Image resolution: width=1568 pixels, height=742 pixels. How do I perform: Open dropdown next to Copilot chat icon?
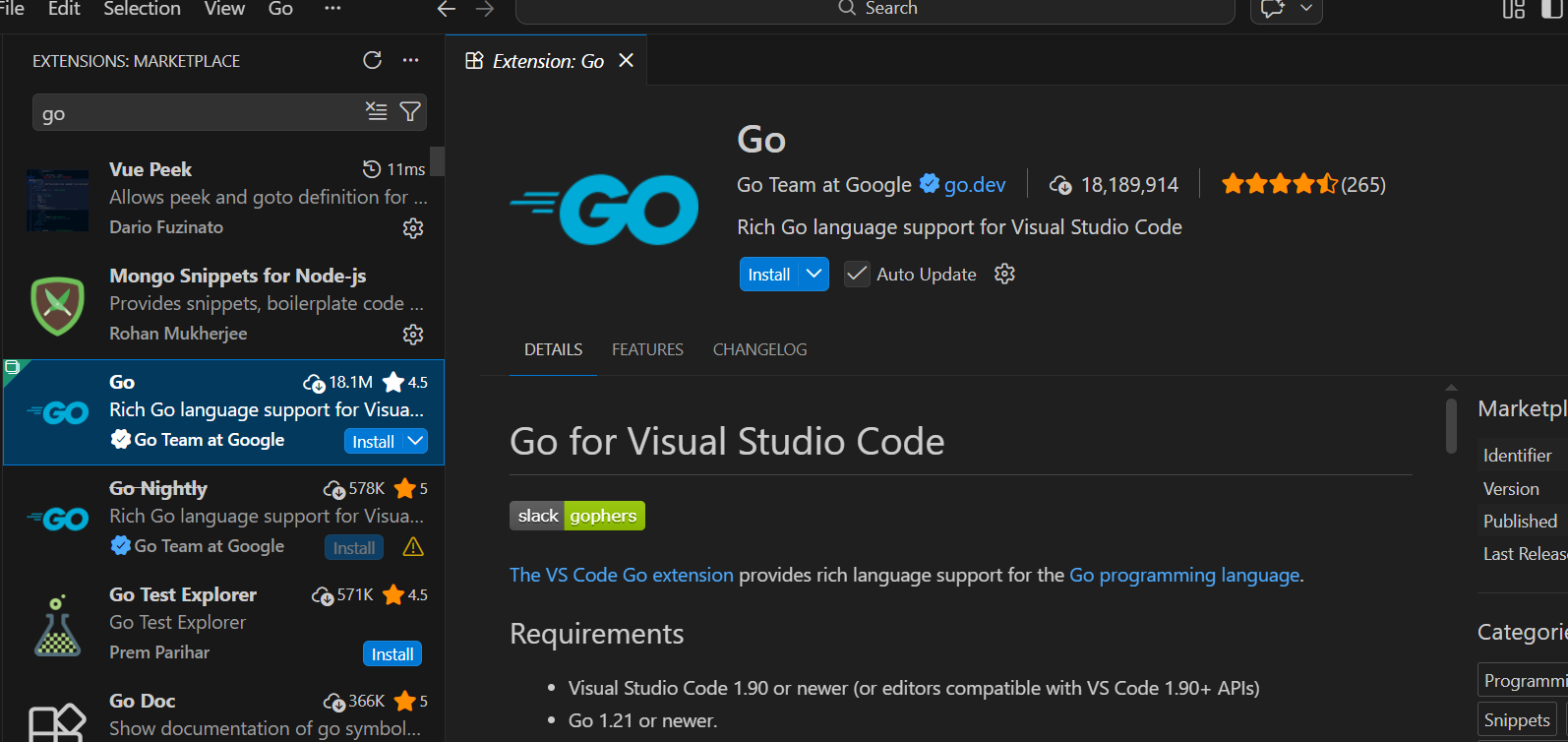(x=1306, y=9)
